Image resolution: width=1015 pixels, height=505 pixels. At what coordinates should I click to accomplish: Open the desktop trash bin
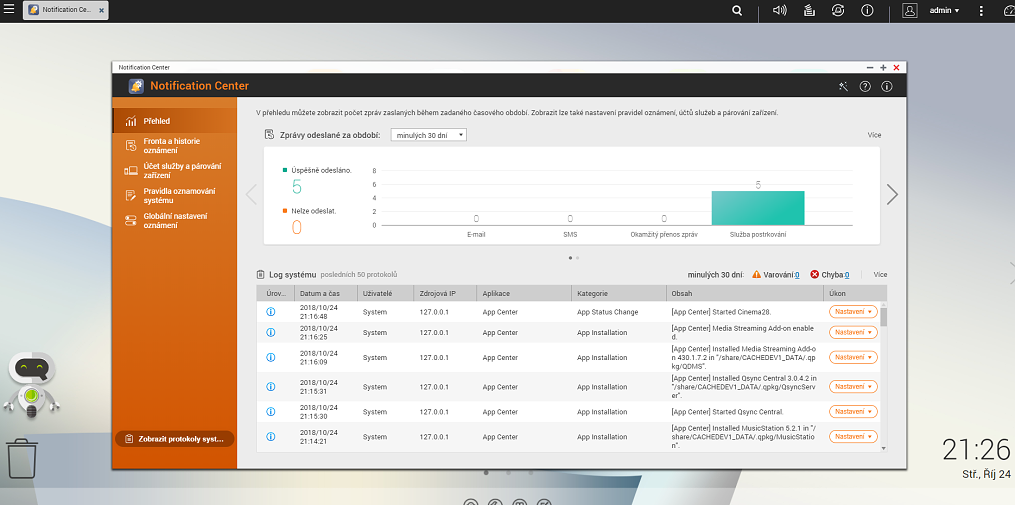tap(22, 459)
